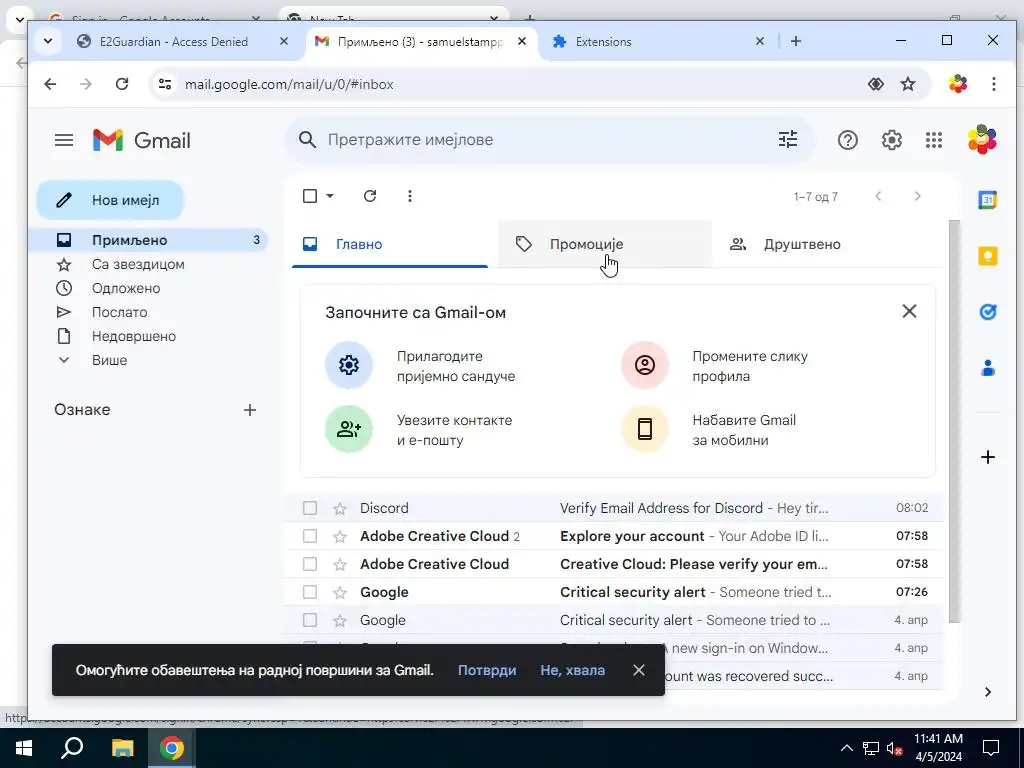Screen dimensions: 1024x768
Task: Tick the 07:26 Google security alert checkbox
Action: point(310,592)
